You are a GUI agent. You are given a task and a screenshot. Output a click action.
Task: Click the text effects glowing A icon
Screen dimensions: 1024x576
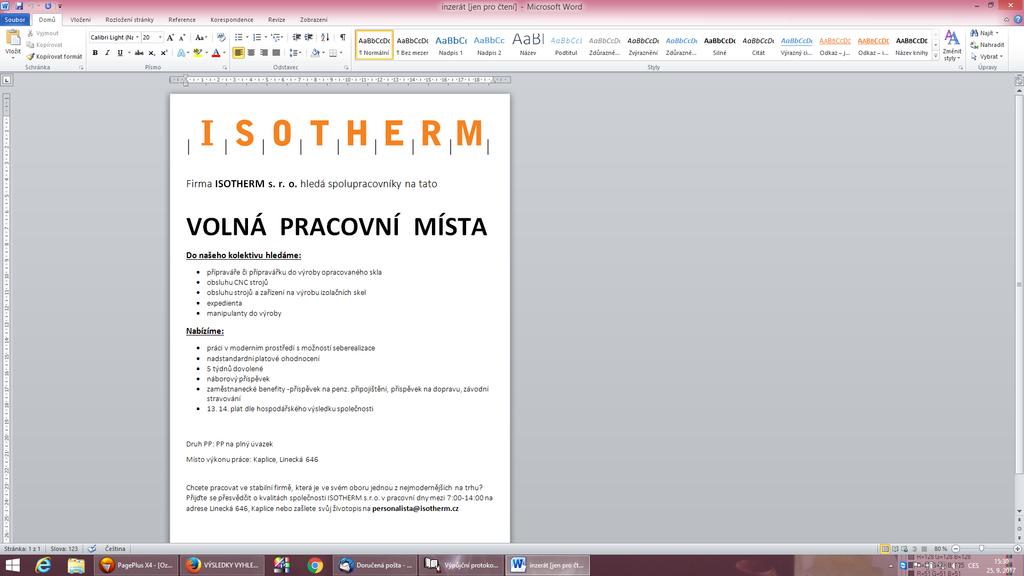point(181,53)
